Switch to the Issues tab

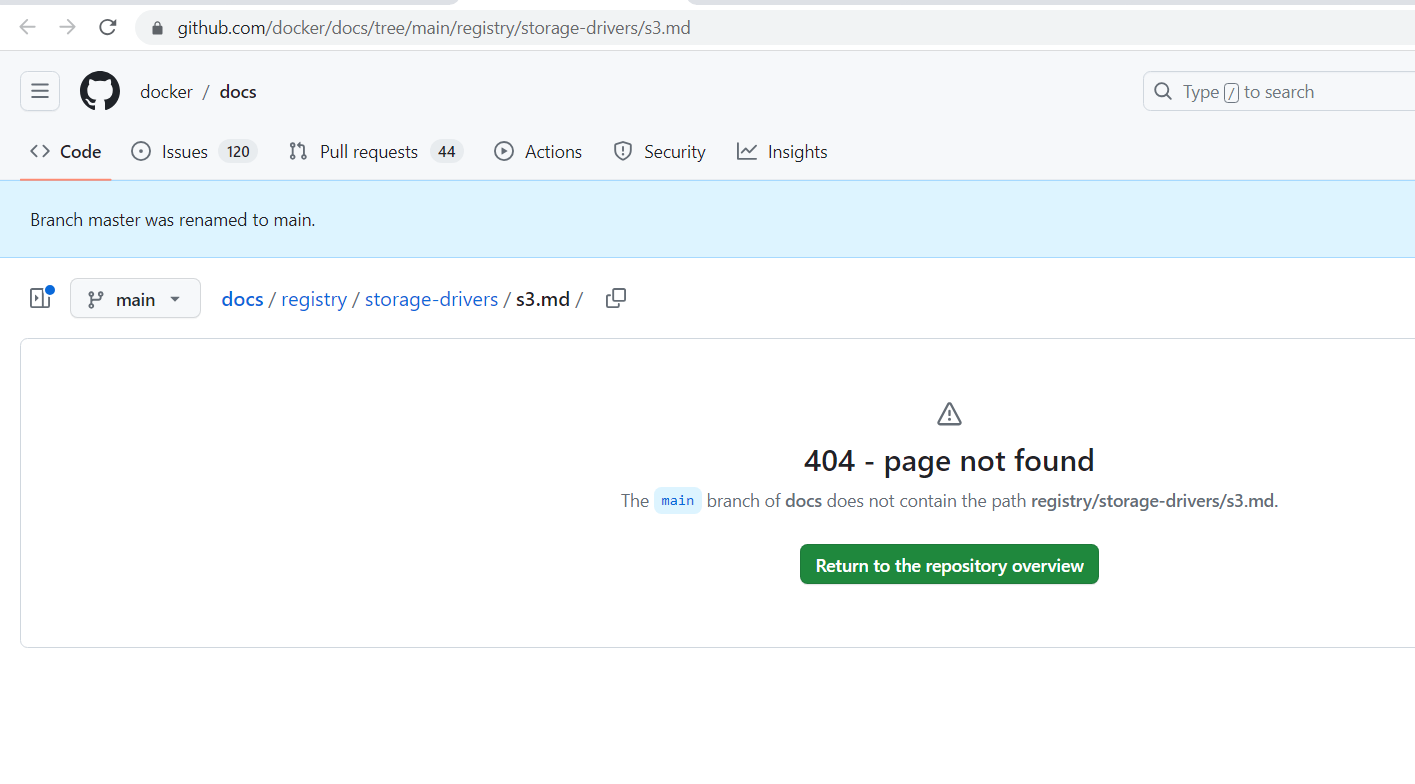[x=183, y=151]
